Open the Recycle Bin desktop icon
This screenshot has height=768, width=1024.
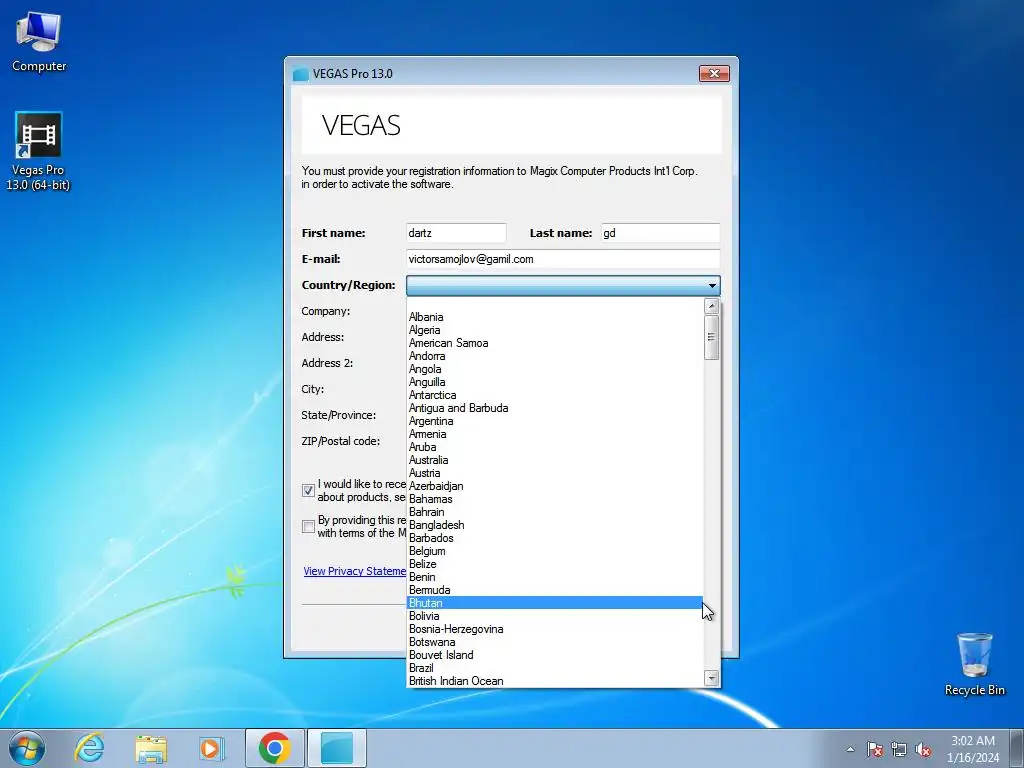[x=974, y=664]
